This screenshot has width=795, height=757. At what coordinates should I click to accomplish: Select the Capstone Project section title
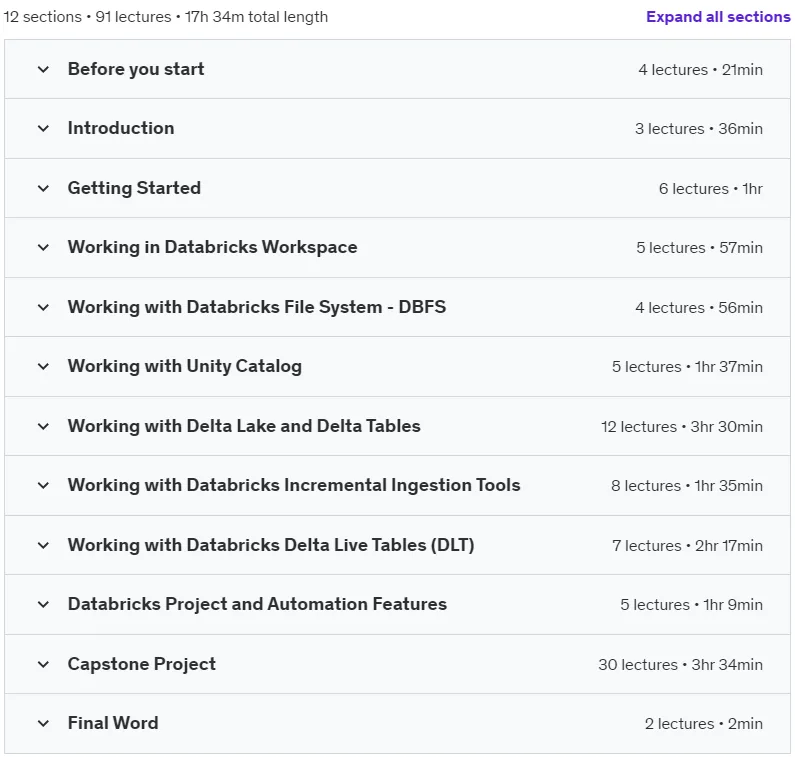pos(142,664)
